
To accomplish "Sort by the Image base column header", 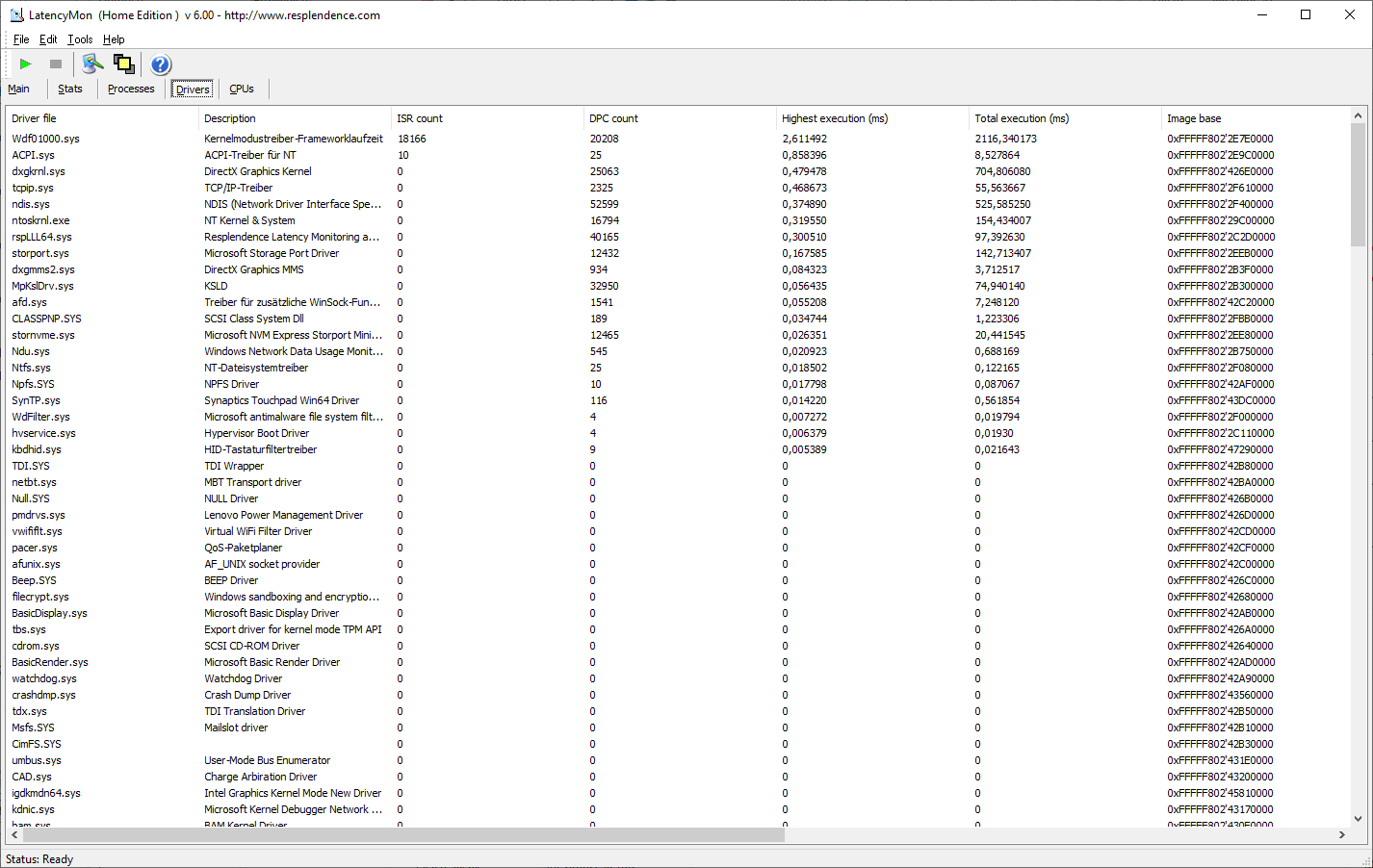I will pos(1255,118).
